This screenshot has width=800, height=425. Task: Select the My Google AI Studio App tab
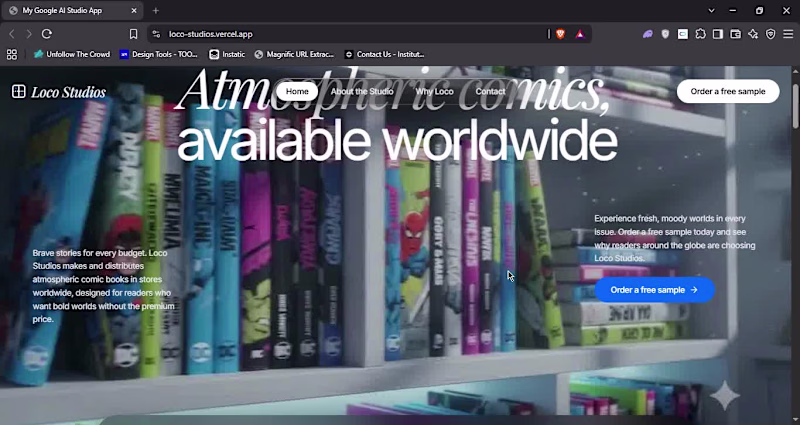(72, 10)
